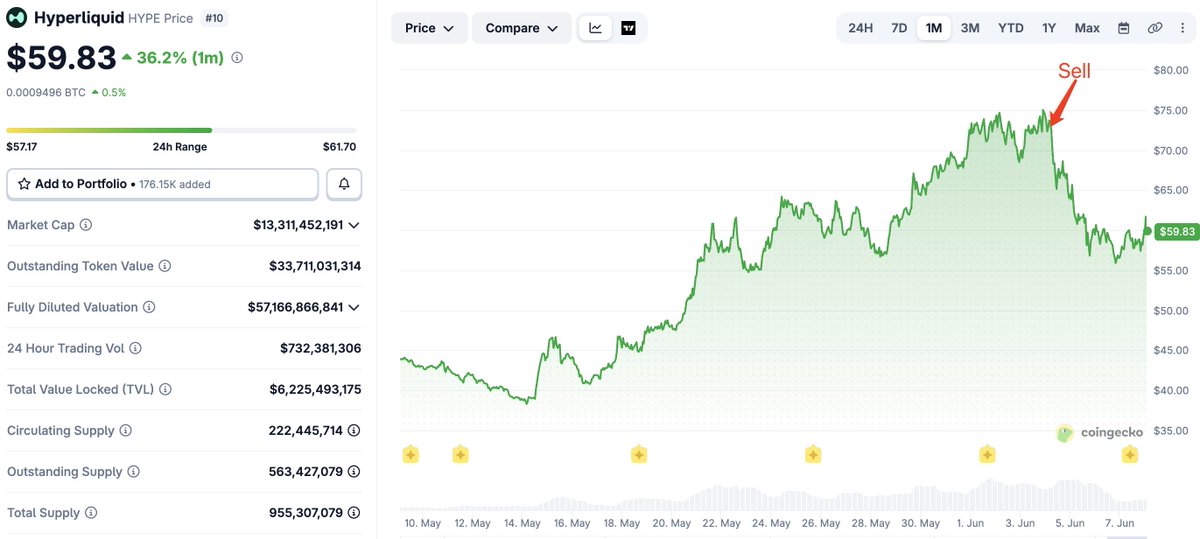Click the news marker near 18. May

click(x=639, y=455)
